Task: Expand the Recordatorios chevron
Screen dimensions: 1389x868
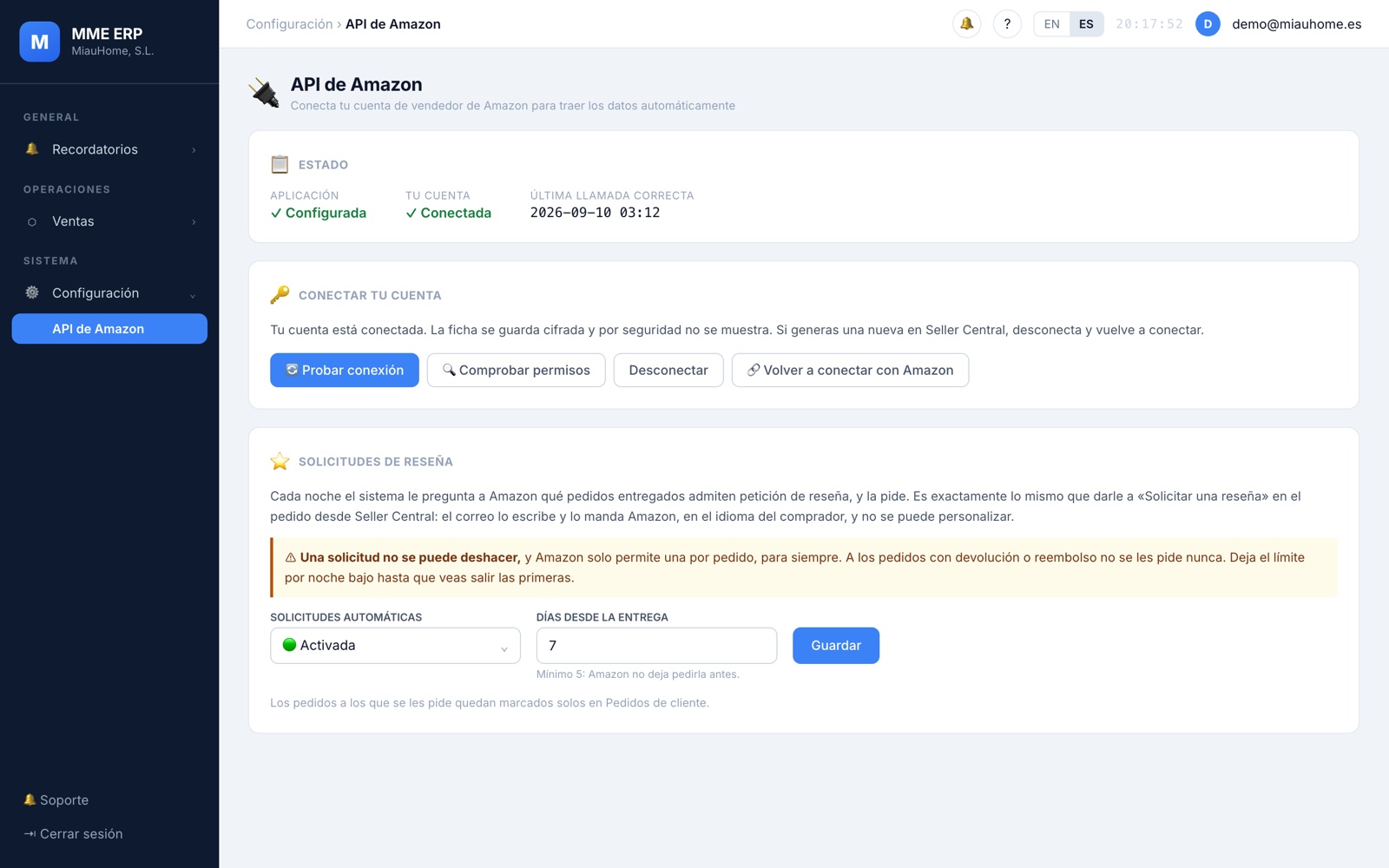Action: 194,150
